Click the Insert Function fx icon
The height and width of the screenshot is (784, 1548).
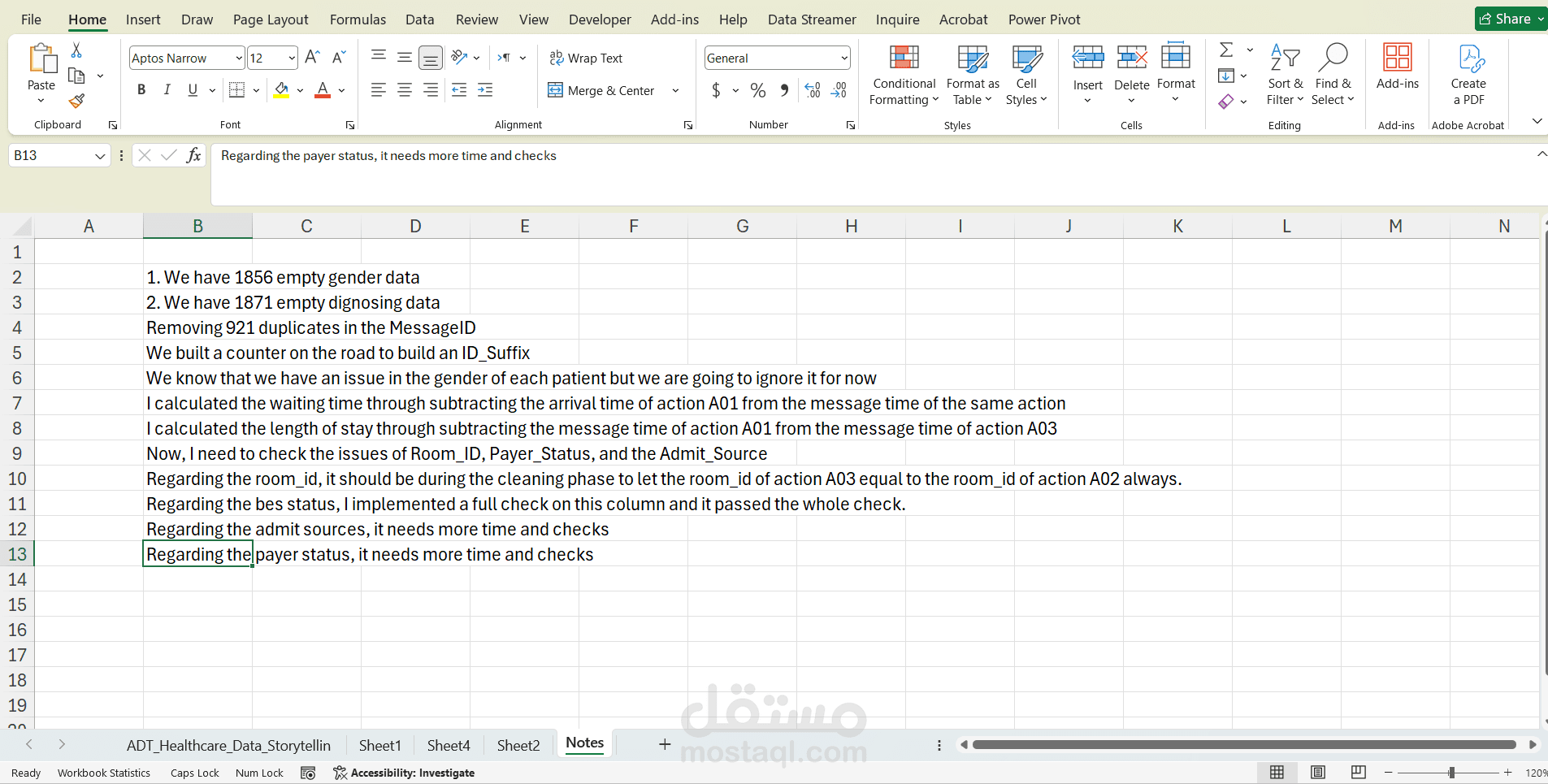(x=193, y=155)
